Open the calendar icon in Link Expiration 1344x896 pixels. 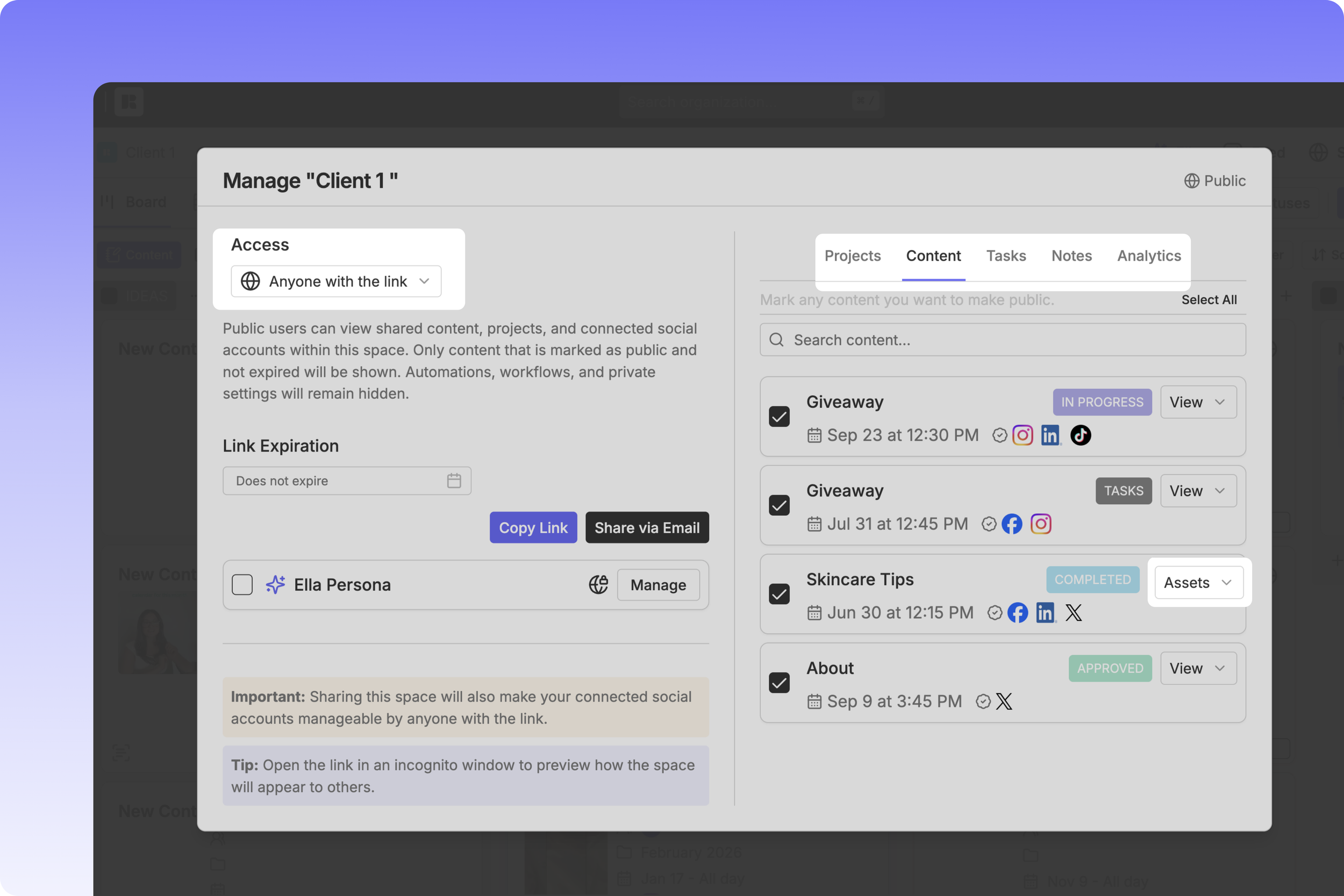(x=454, y=481)
